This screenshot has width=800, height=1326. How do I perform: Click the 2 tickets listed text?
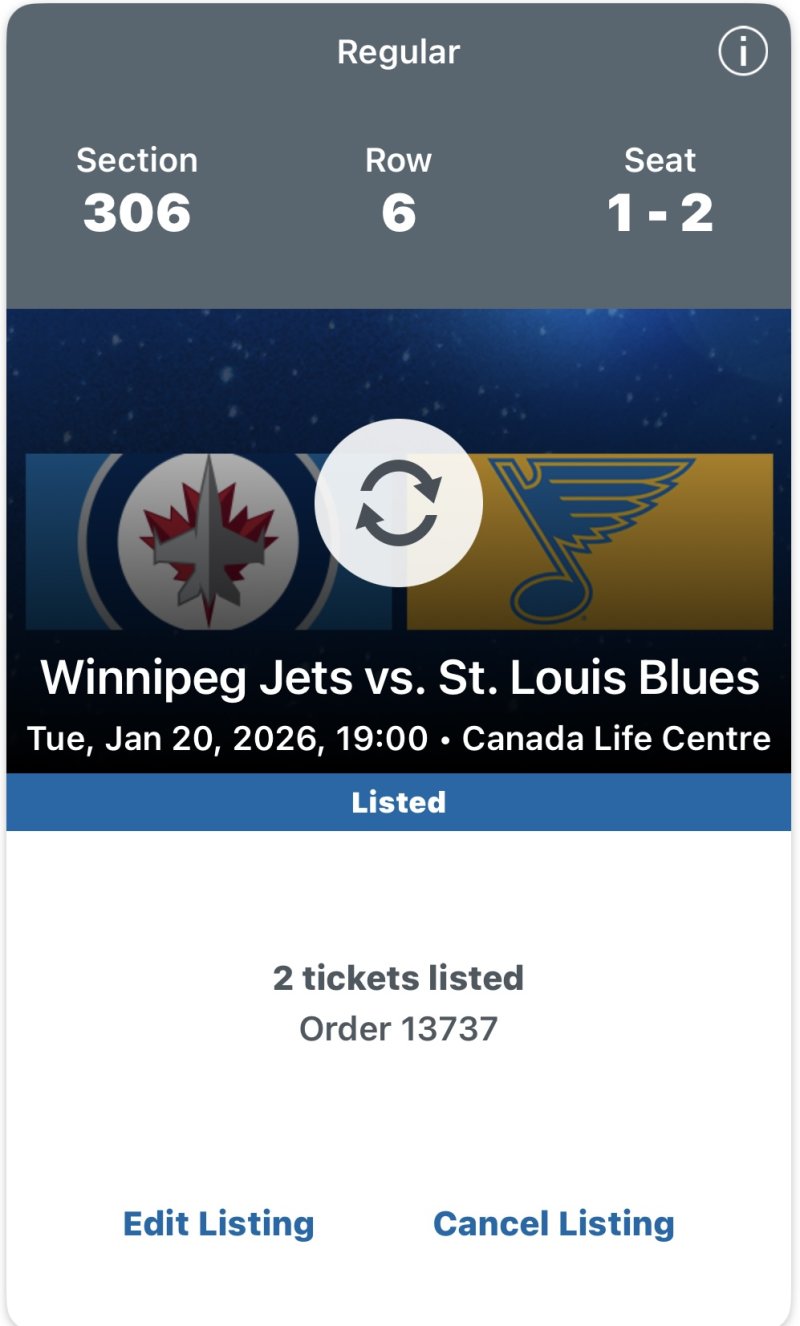(x=399, y=977)
